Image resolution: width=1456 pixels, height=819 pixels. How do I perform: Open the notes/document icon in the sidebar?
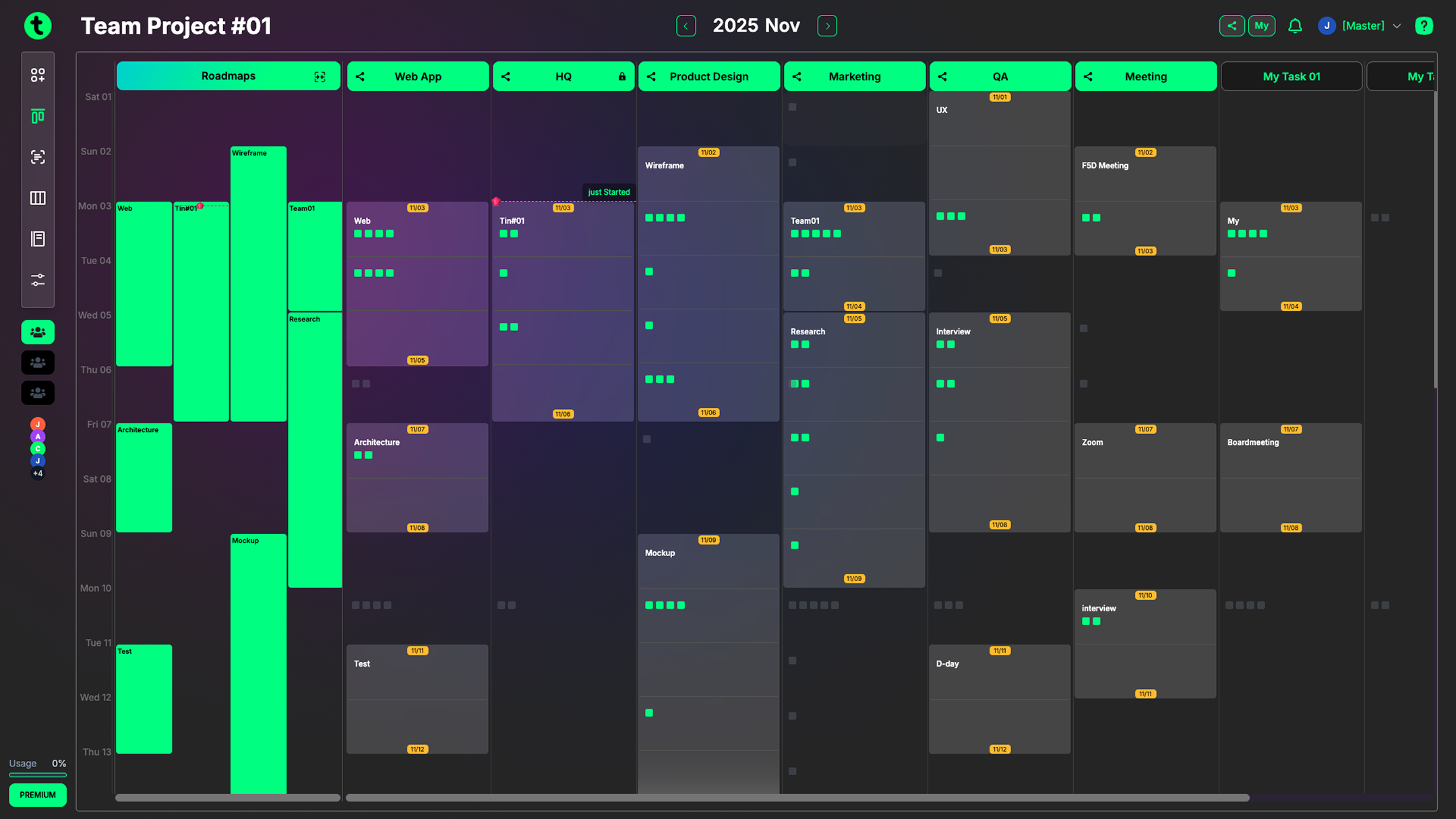pos(38,238)
